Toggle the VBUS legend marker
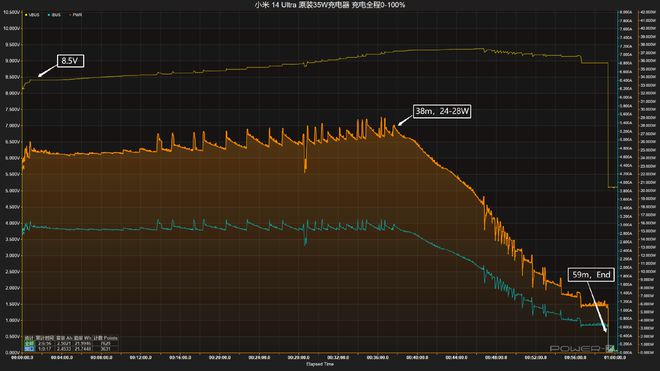 click(26, 15)
